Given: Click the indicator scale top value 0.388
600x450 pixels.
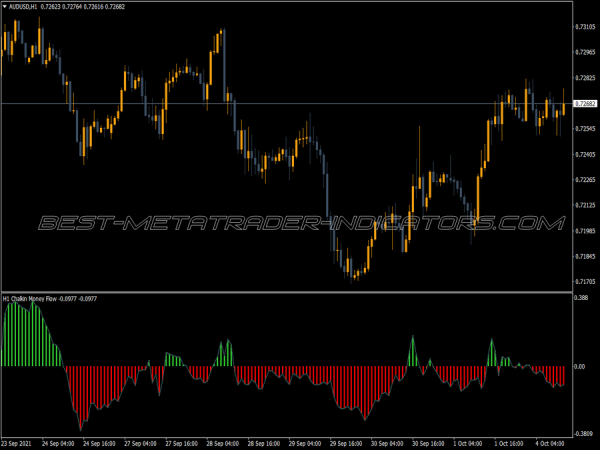Looking at the screenshot, I should (x=581, y=298).
